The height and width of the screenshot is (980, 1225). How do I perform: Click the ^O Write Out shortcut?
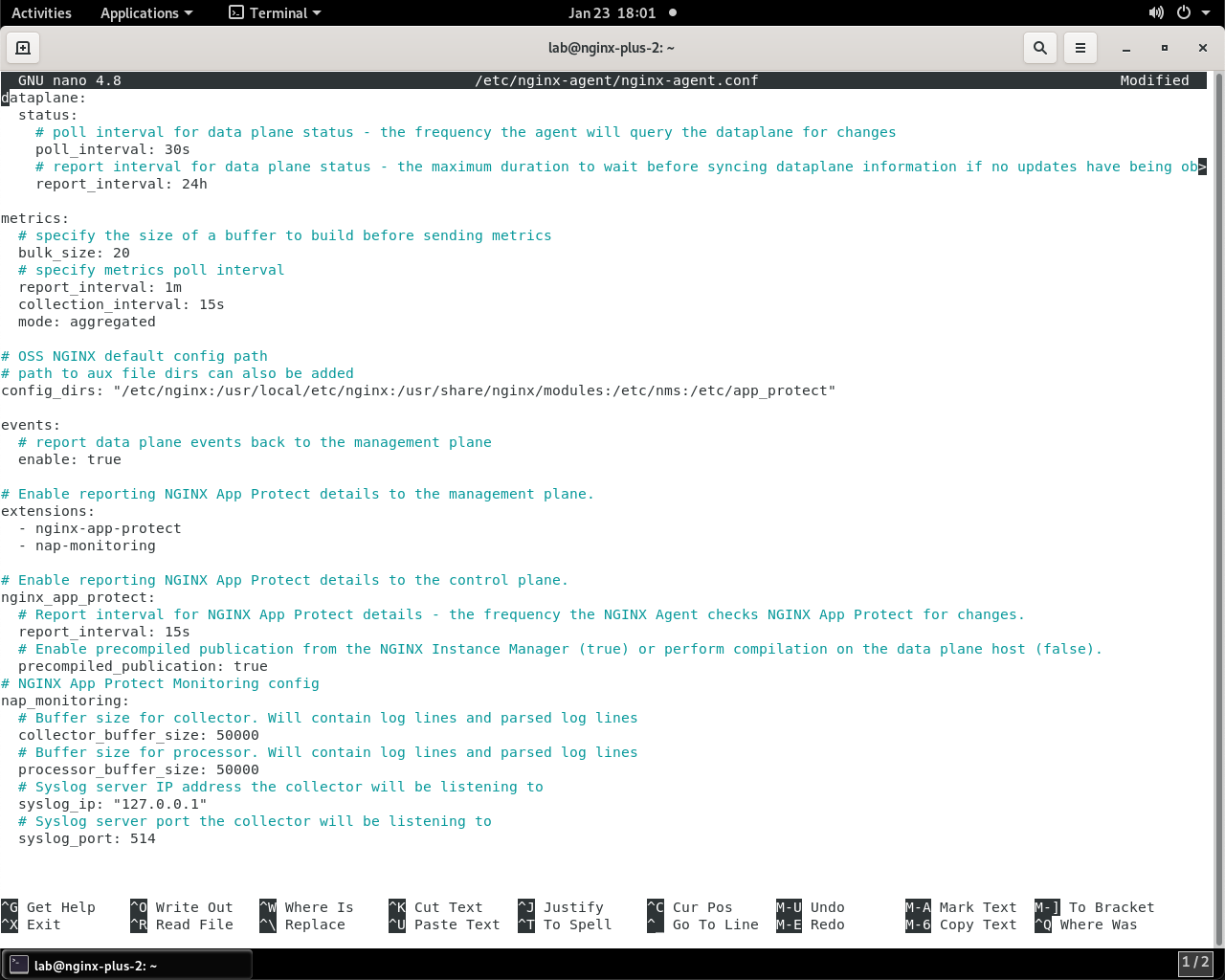point(182,907)
